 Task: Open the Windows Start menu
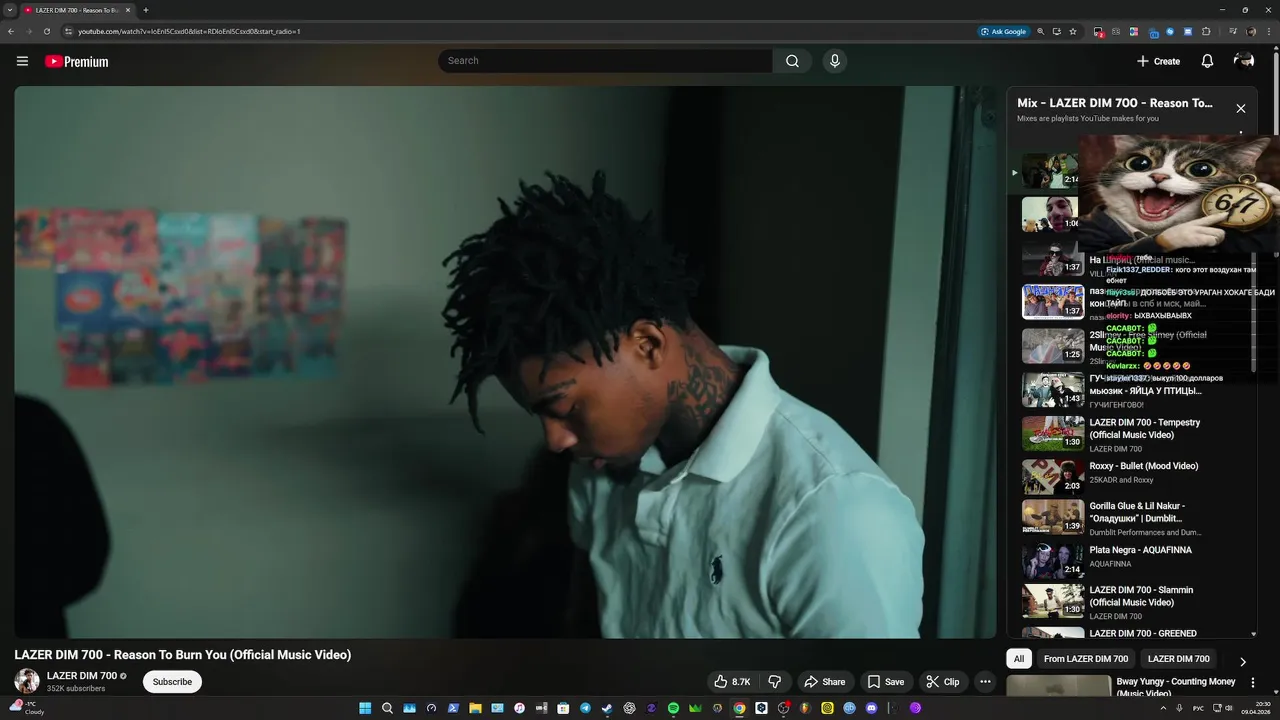tap(365, 708)
